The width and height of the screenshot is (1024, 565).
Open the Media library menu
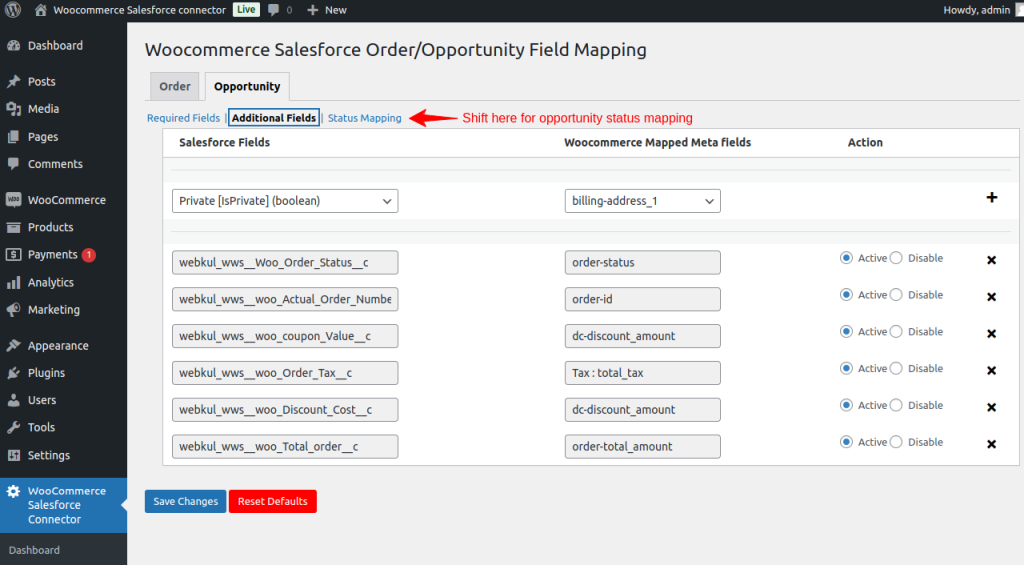click(43, 109)
